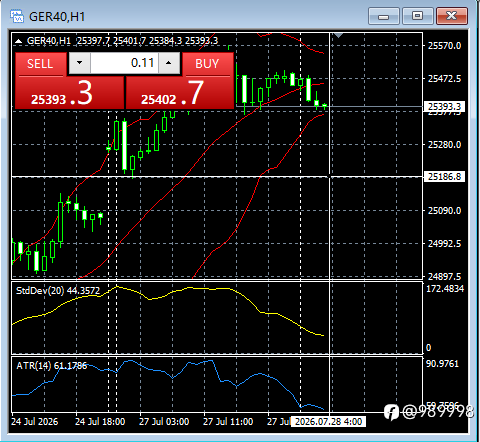Click the 2026.07.28 4:00 time label
The height and width of the screenshot is (442, 480).
click(x=328, y=422)
